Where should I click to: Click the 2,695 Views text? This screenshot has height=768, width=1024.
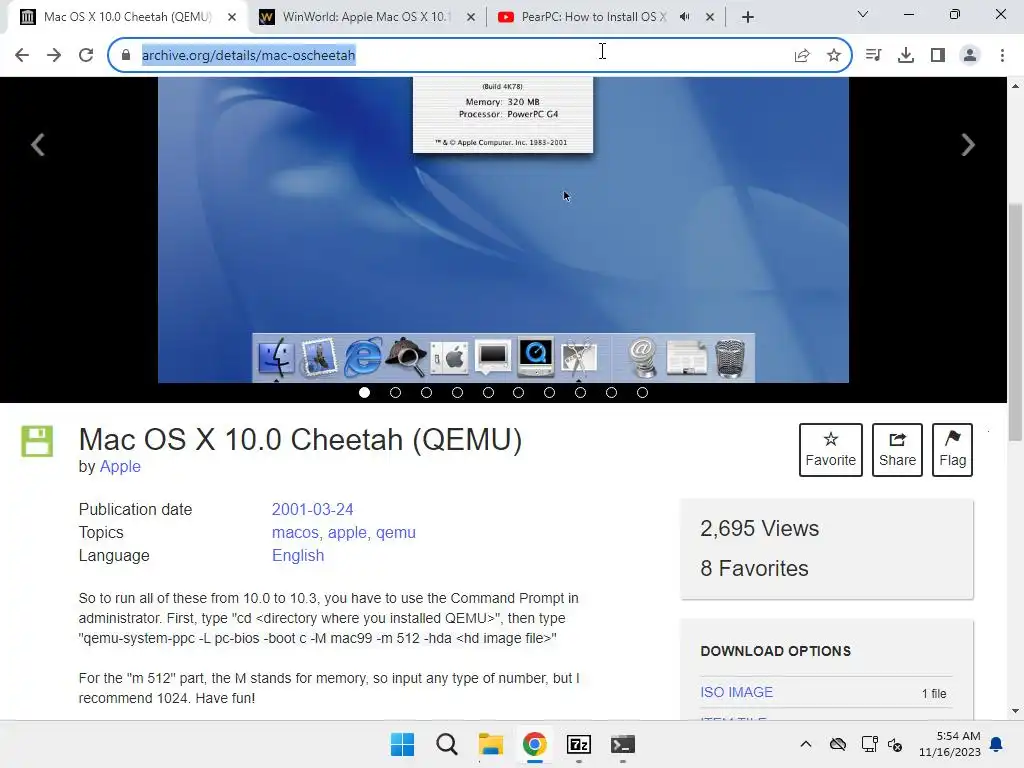[x=760, y=528]
